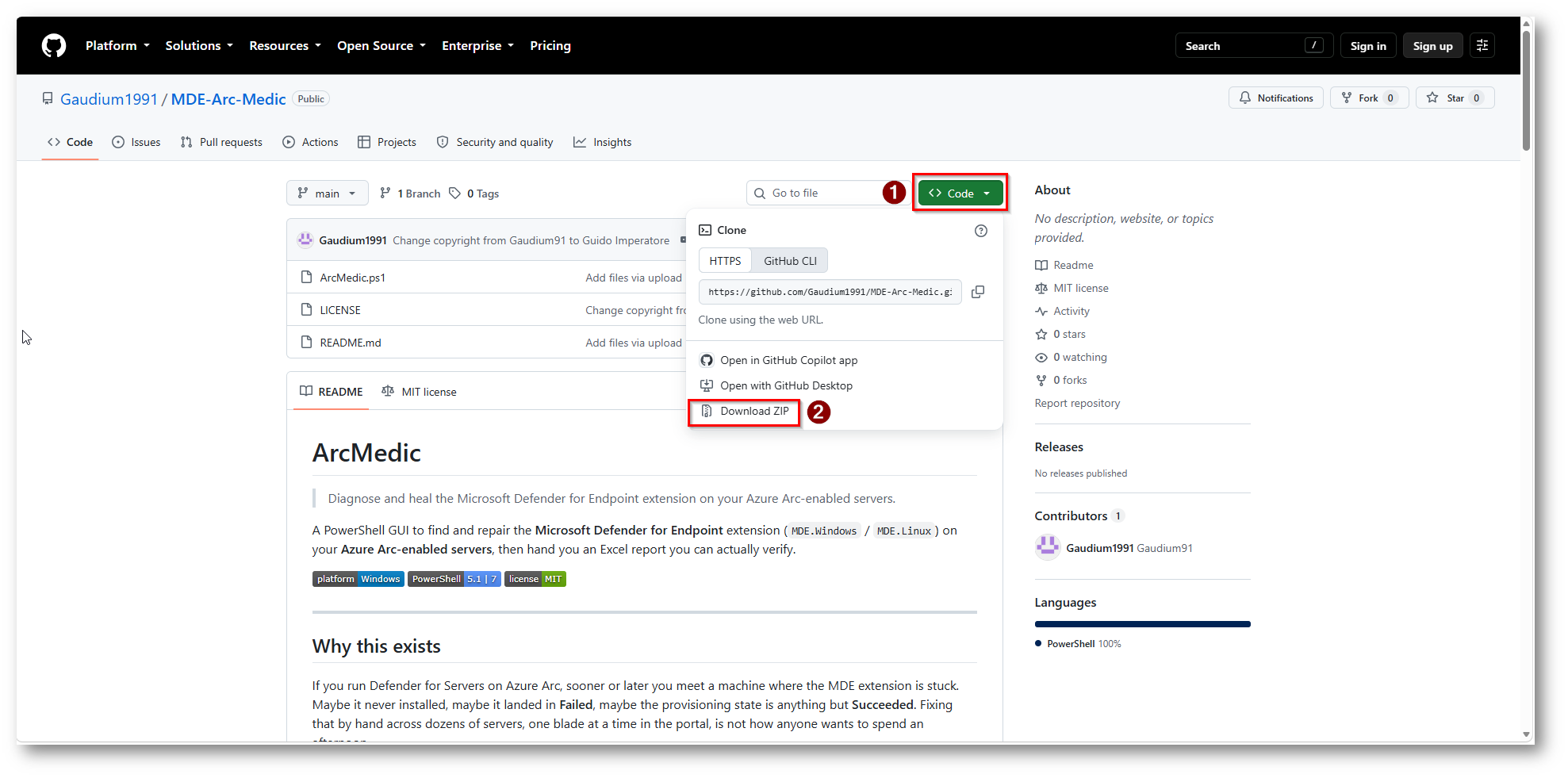Click the Gaudium1991 contributor avatar
1568x778 pixels.
[x=1048, y=547]
